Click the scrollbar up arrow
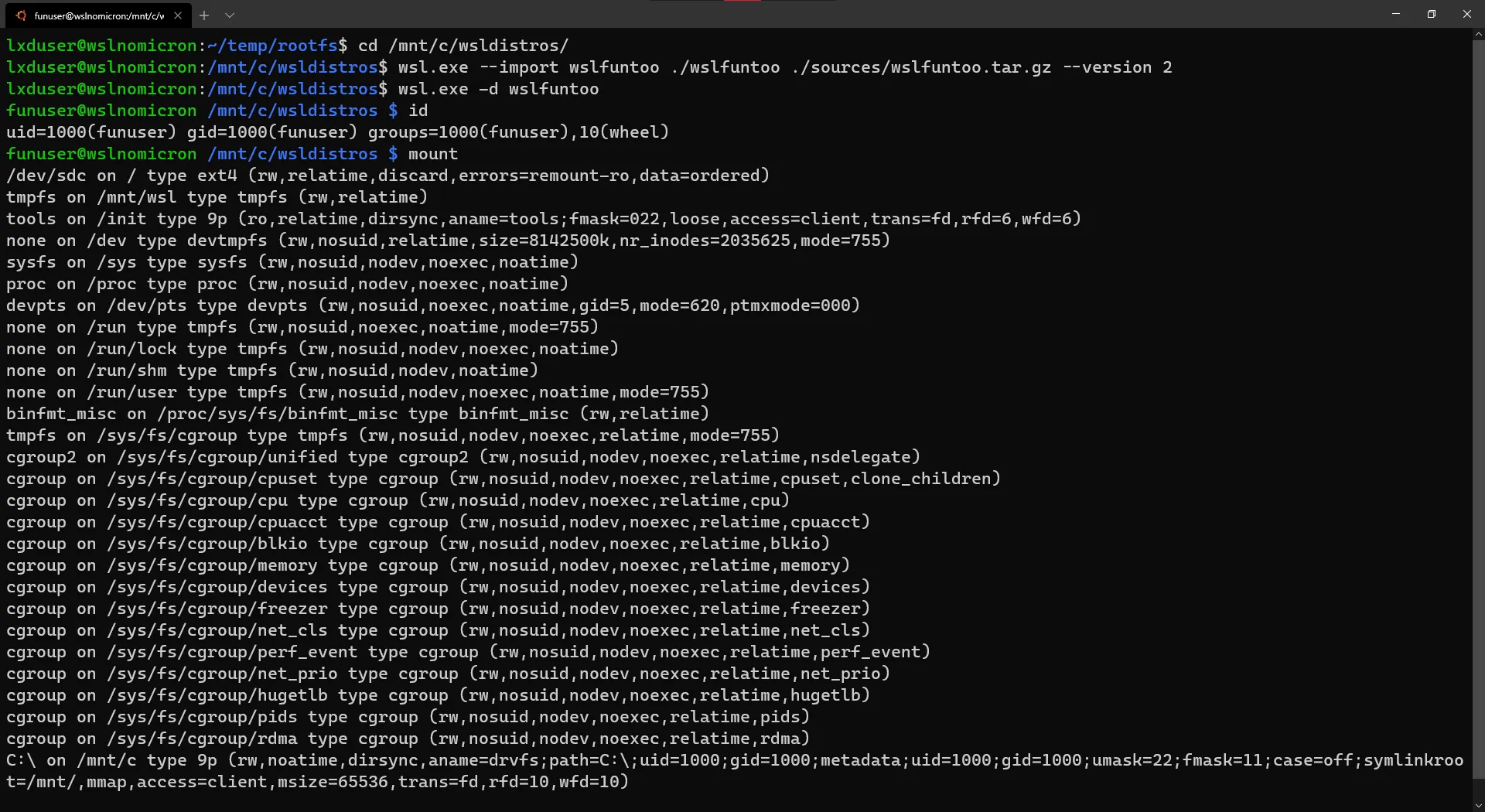 tap(1479, 35)
